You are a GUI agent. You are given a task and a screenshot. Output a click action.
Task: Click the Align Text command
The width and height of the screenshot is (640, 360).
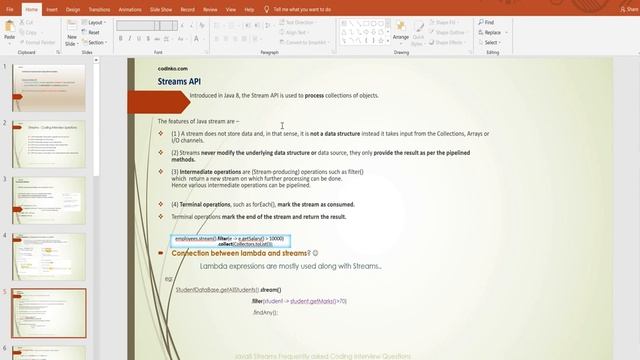293,32
